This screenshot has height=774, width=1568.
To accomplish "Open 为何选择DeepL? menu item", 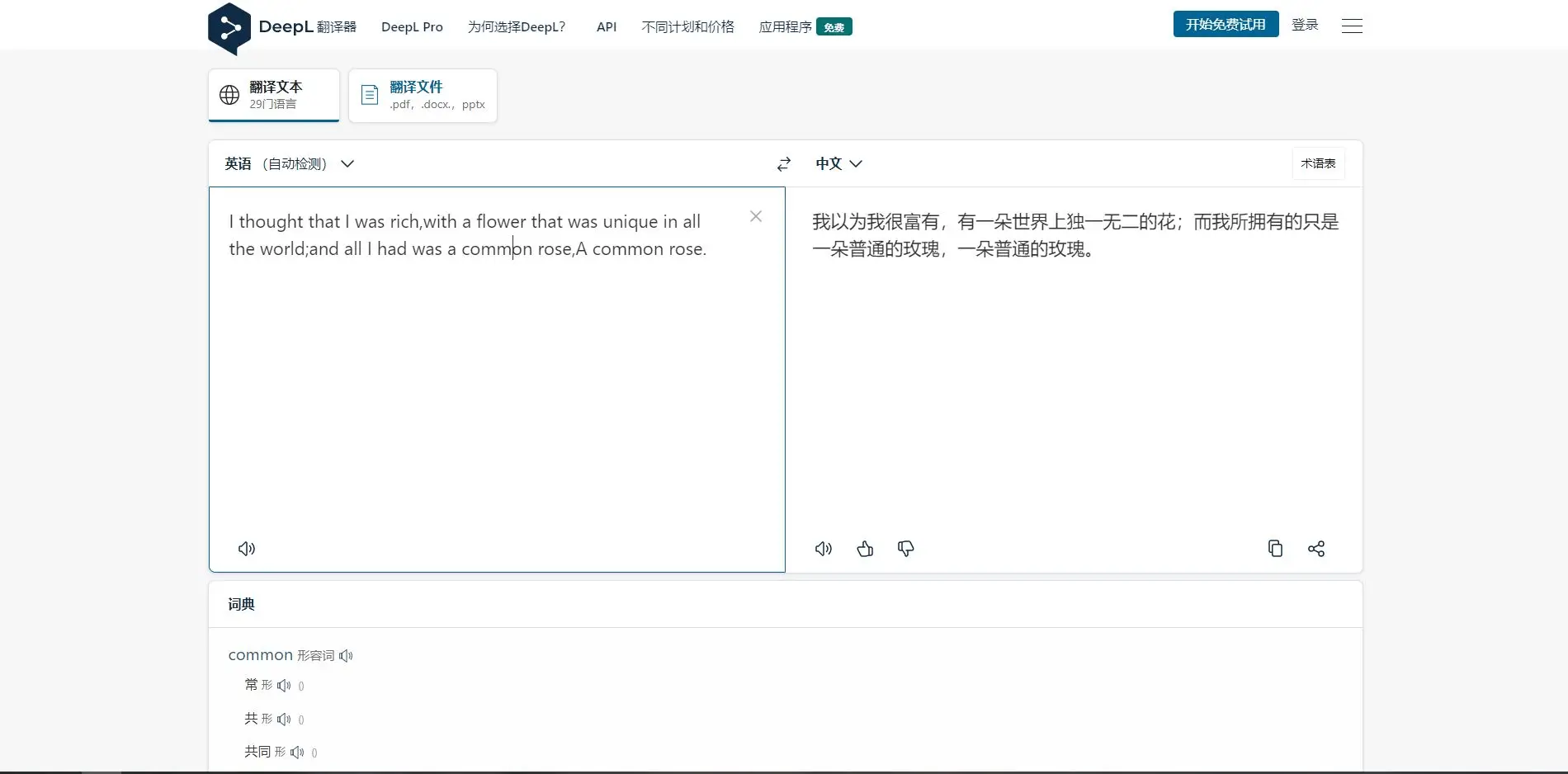I will (x=517, y=26).
